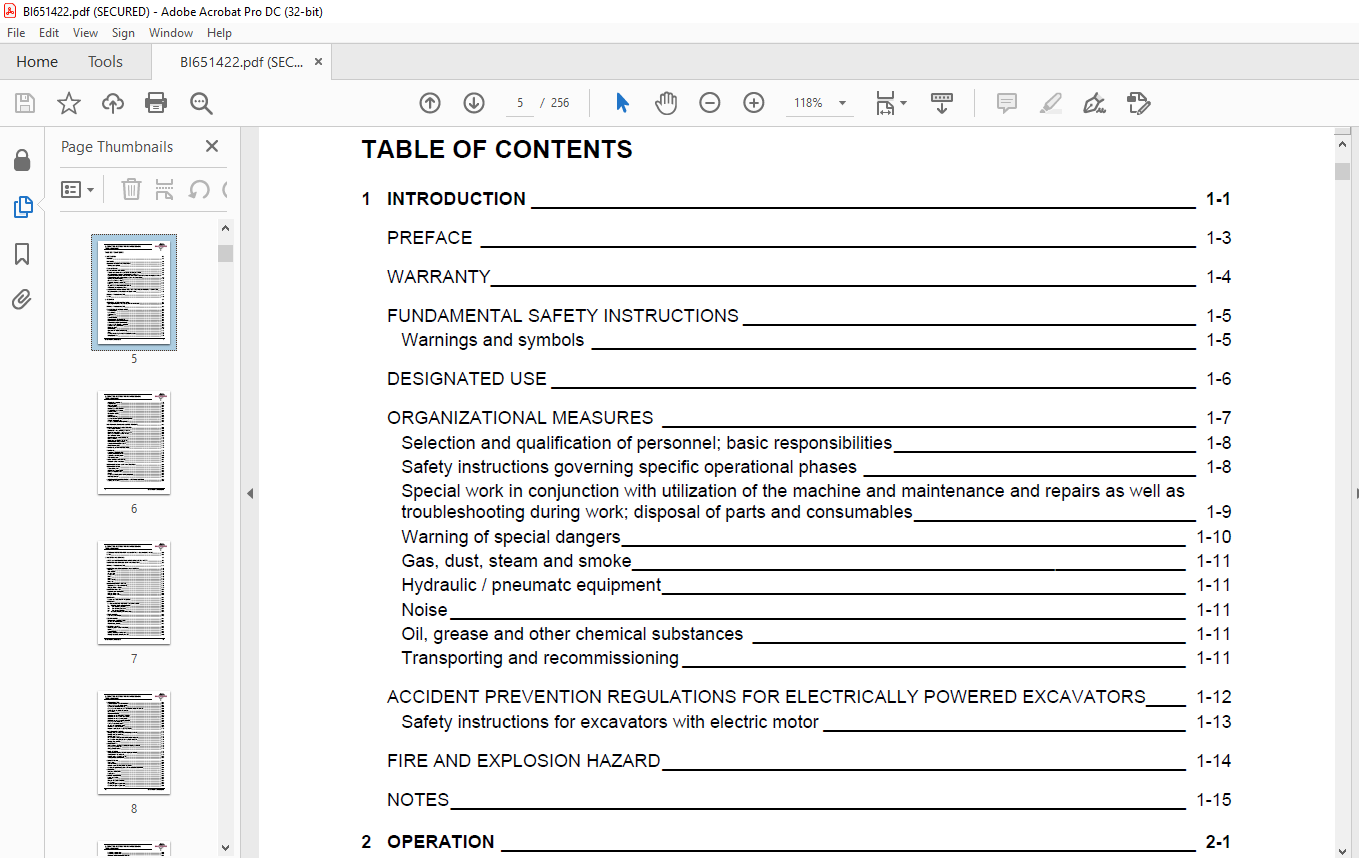Screen dimensions: 1359x858
Task: Click the upload to cloud icon
Action: click(113, 103)
